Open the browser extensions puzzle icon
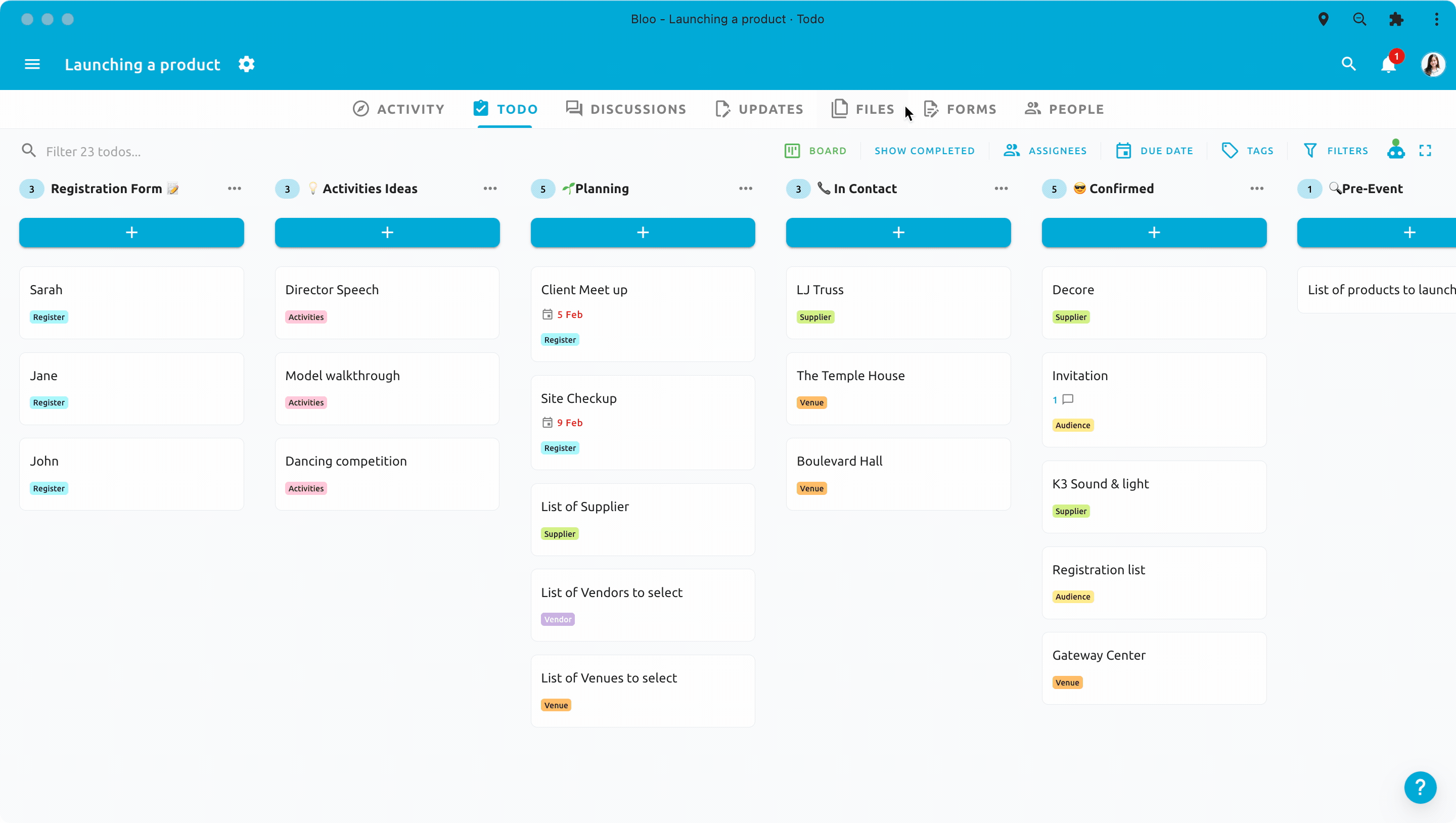 (x=1396, y=19)
